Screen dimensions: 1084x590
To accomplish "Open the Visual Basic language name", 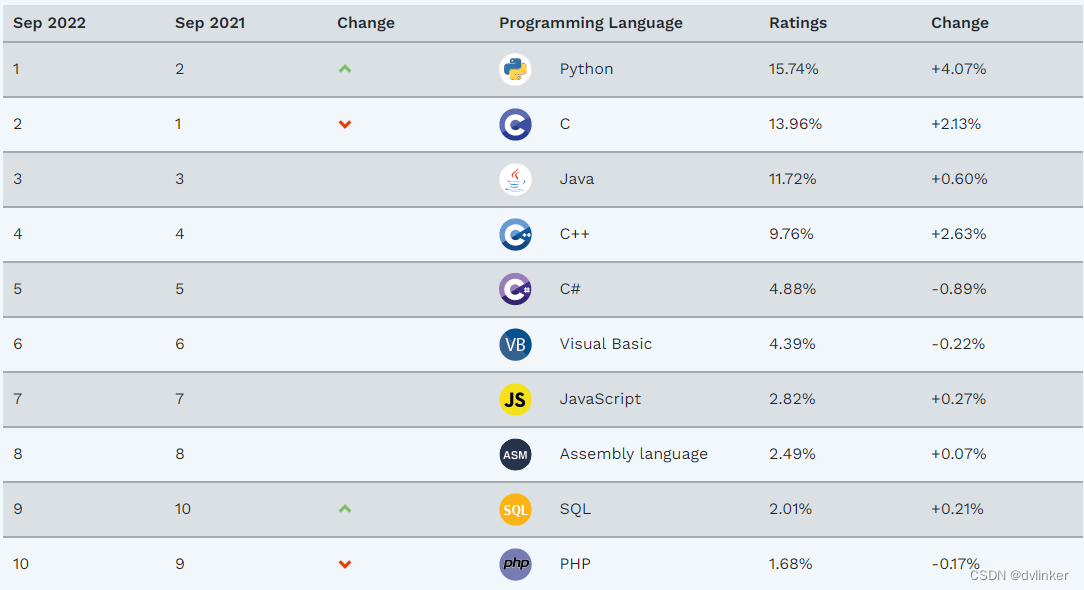I will point(606,344).
